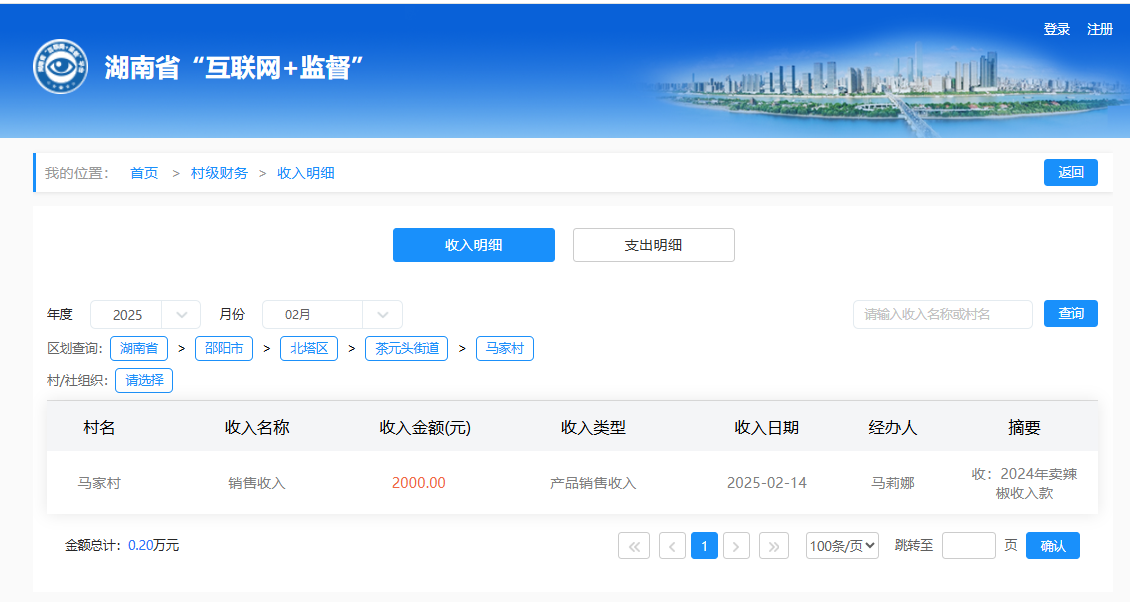
Task: Click the next page arrow
Action: tap(736, 546)
